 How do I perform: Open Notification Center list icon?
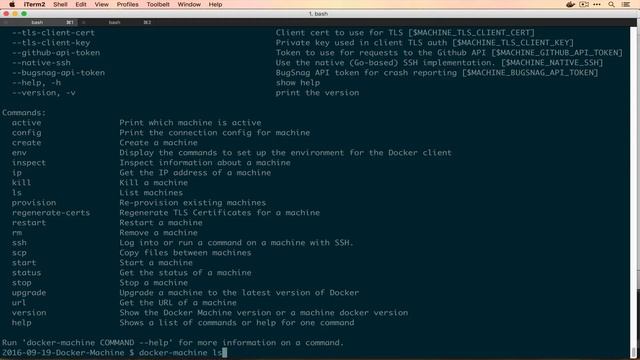click(x=626, y=4)
